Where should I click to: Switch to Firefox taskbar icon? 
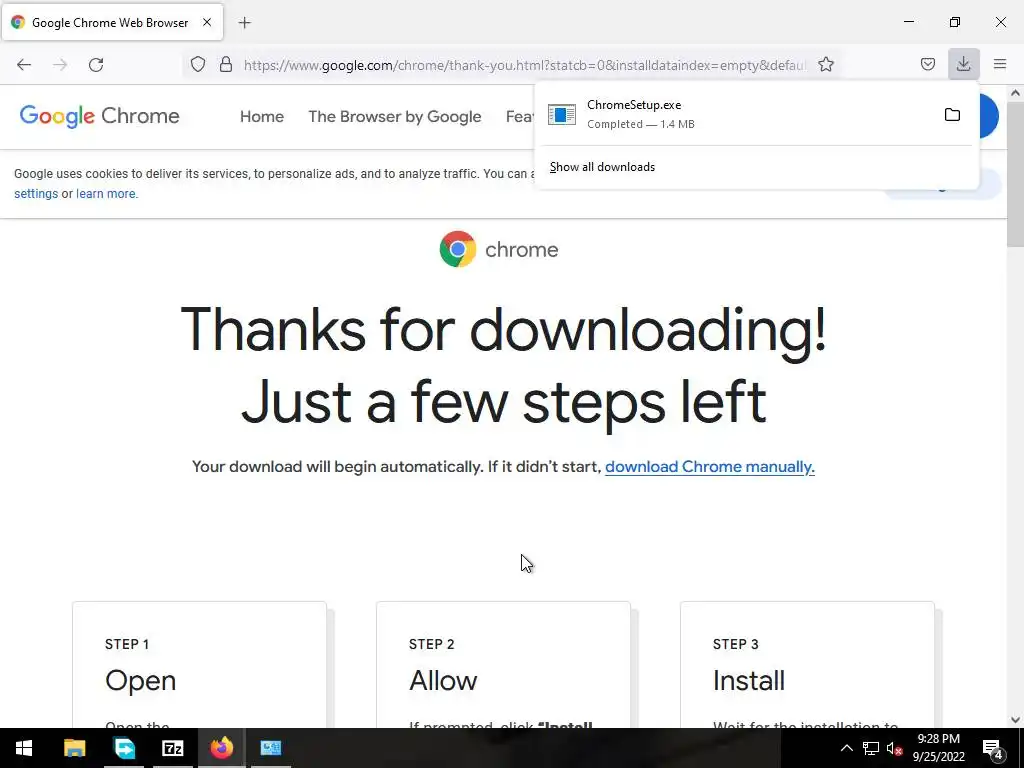click(x=221, y=748)
